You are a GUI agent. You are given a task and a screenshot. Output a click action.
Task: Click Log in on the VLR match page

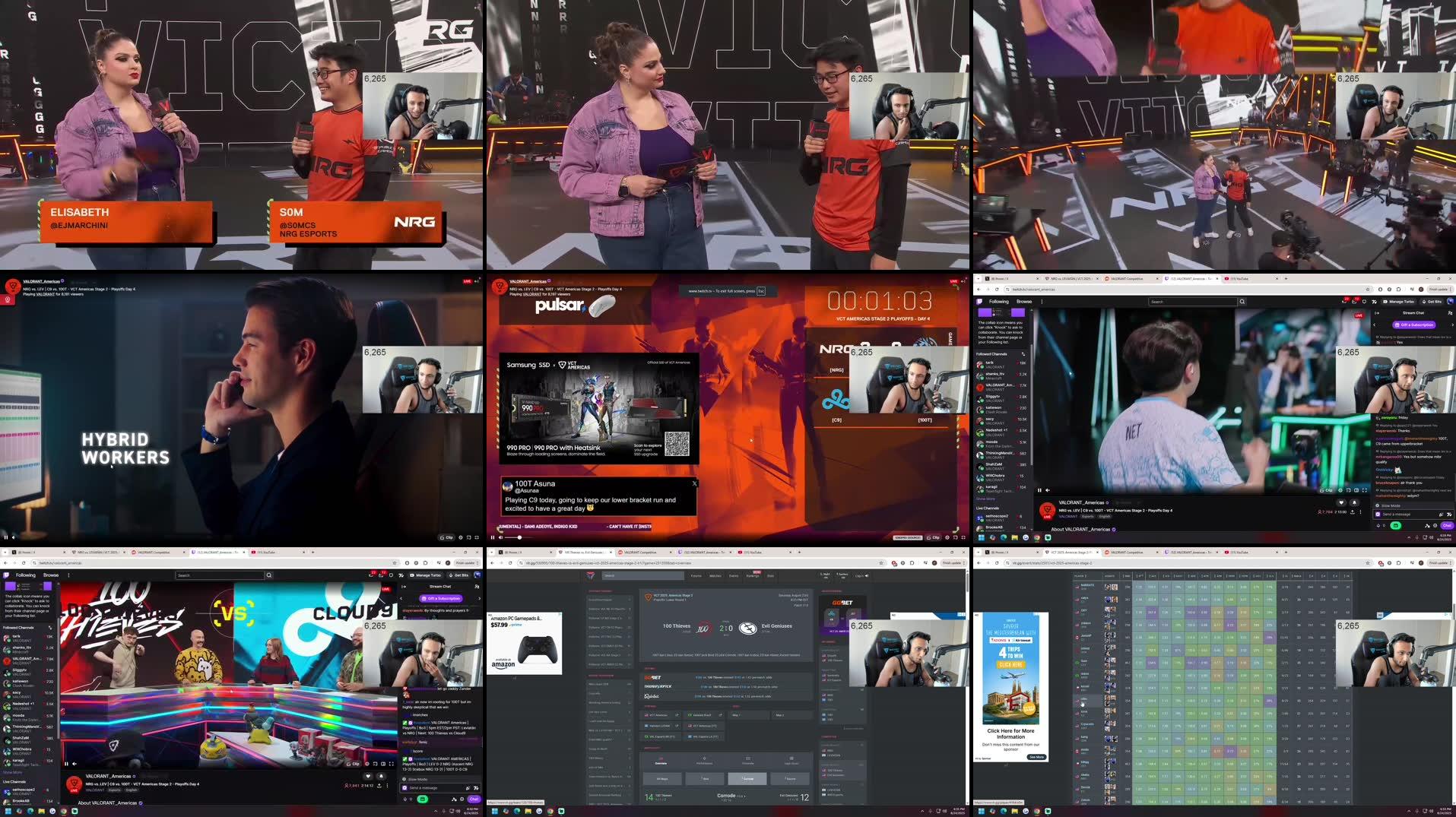(861, 575)
